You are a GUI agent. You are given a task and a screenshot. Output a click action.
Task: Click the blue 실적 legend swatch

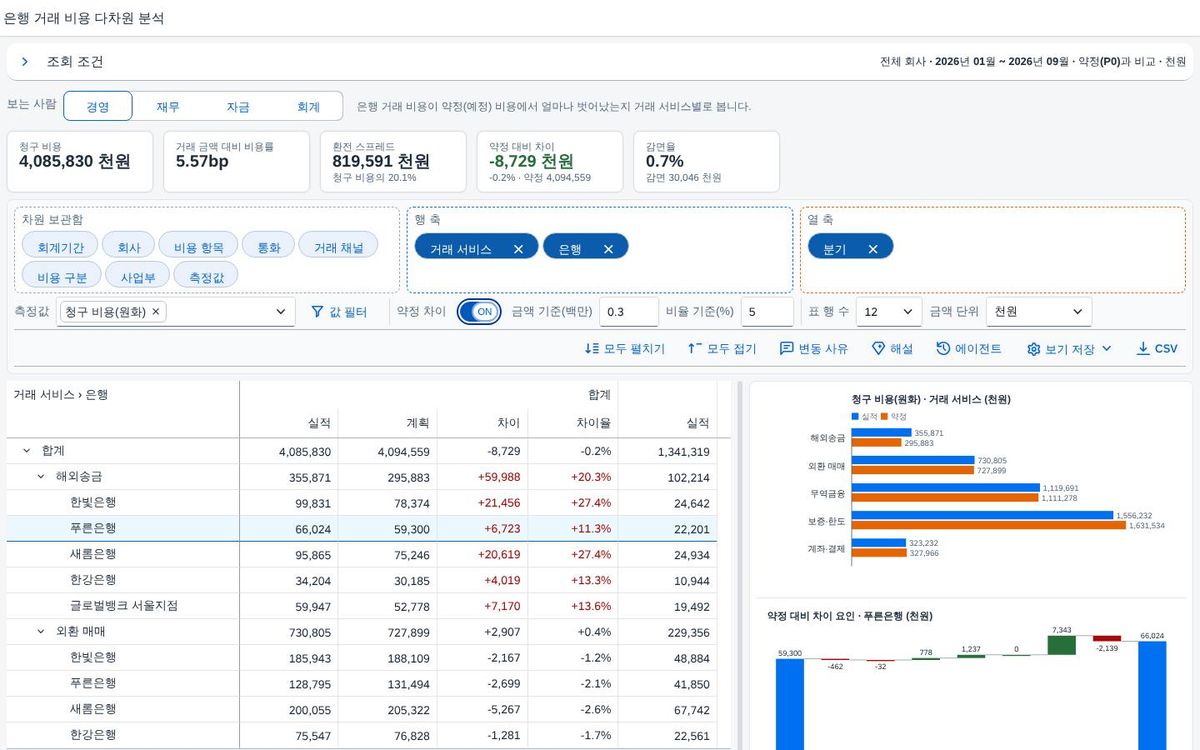click(855, 415)
